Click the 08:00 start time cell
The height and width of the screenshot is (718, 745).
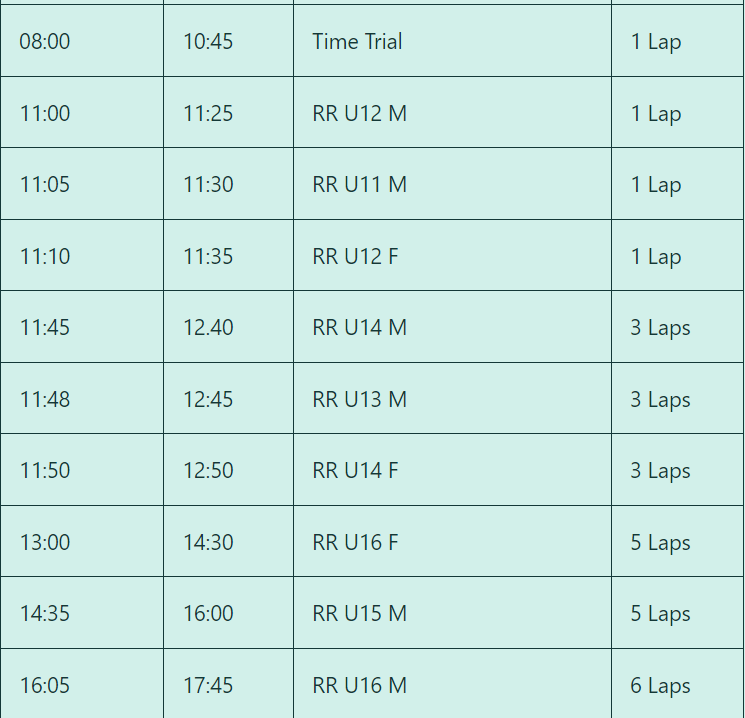pyautogui.click(x=82, y=41)
